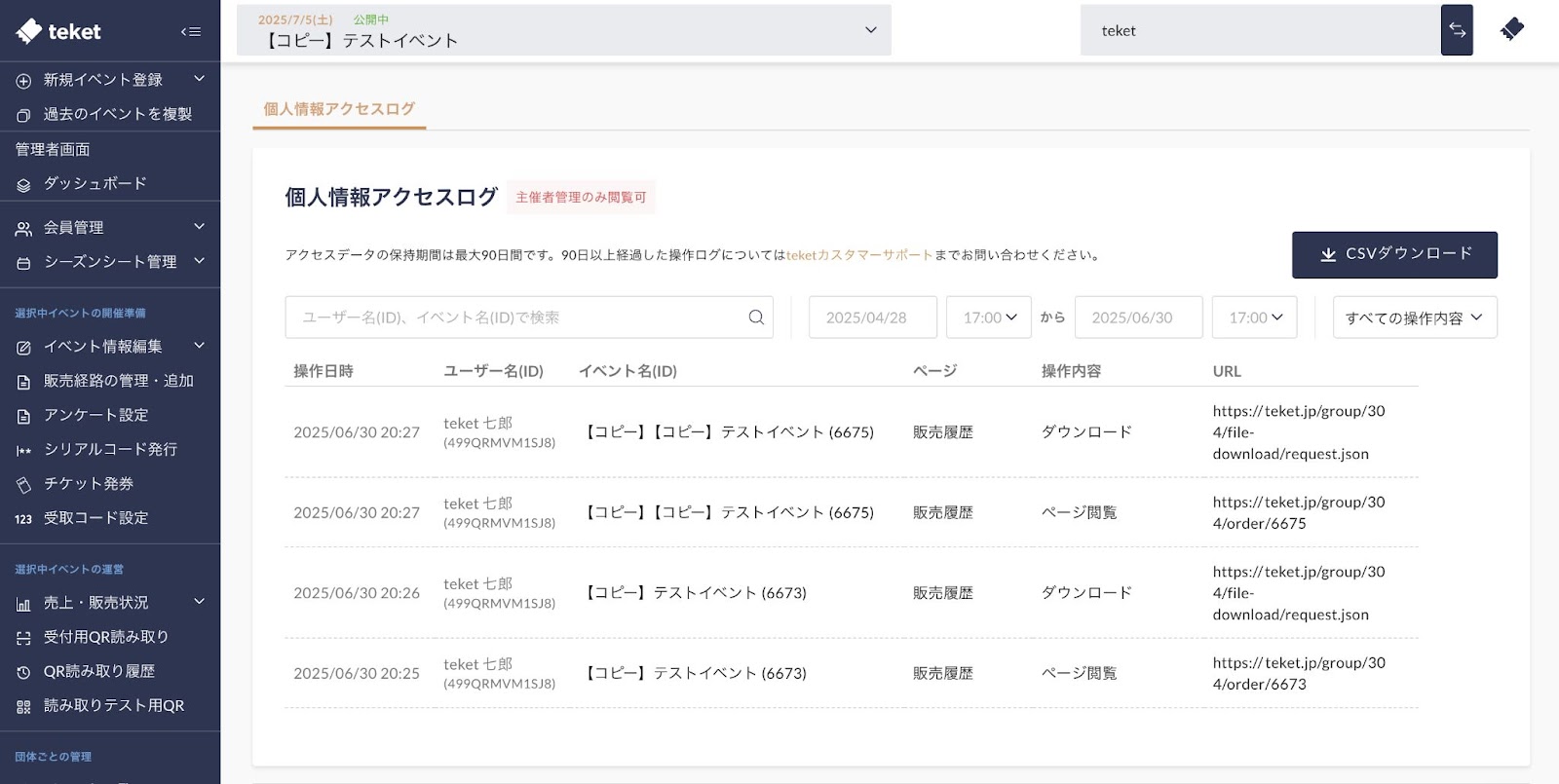Viewport: 1559px width, 784px height.
Task: Click the document icon beside 販売経路の管理・追加
Action: 23,382
